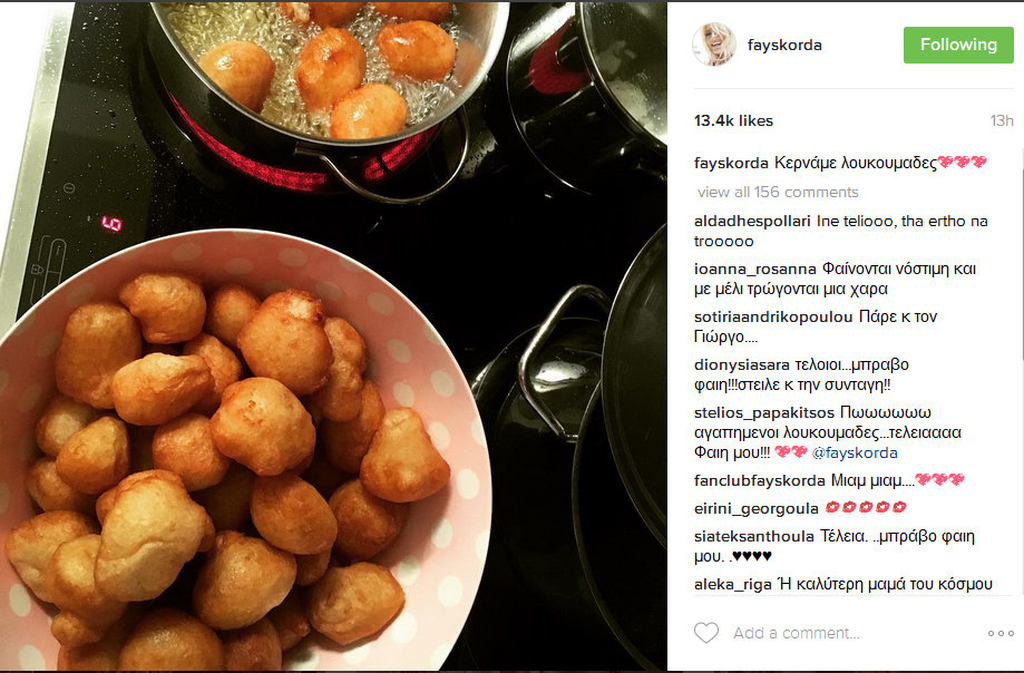The height and width of the screenshot is (673, 1024).
Task: Open ioanna_rosanna's commenter profile
Action: point(755,269)
